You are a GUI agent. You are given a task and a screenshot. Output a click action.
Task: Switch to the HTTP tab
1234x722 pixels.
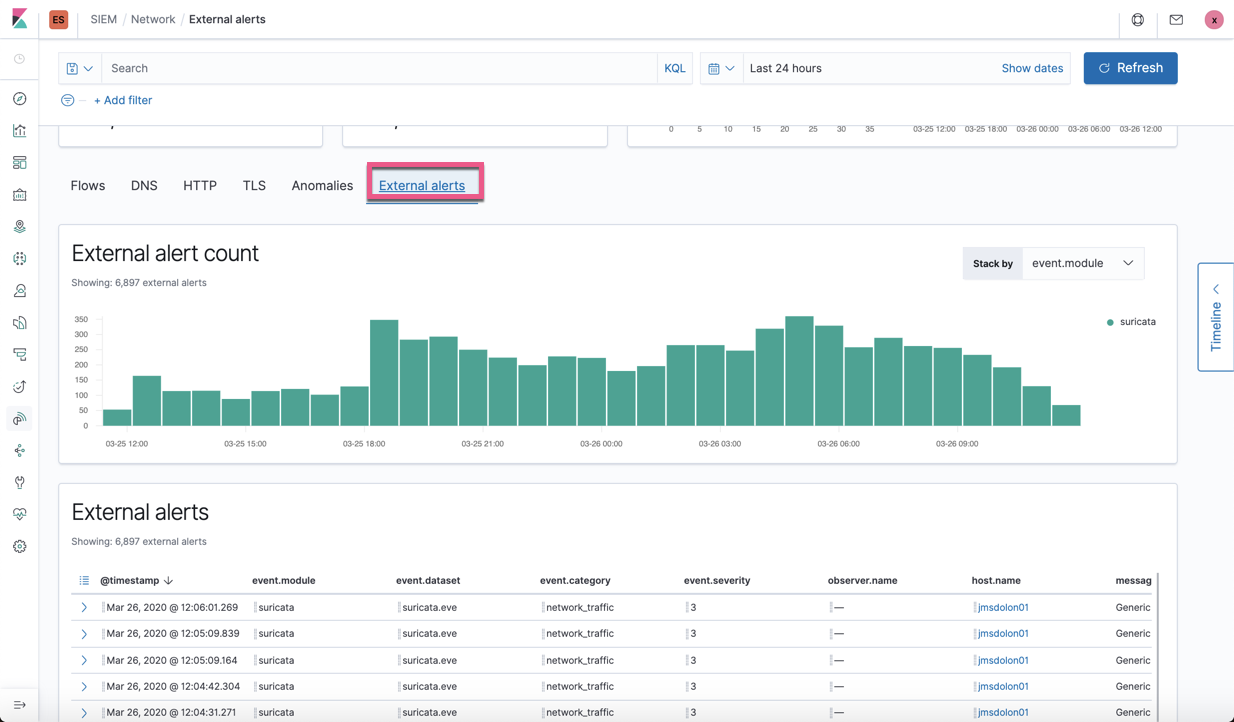click(x=200, y=185)
